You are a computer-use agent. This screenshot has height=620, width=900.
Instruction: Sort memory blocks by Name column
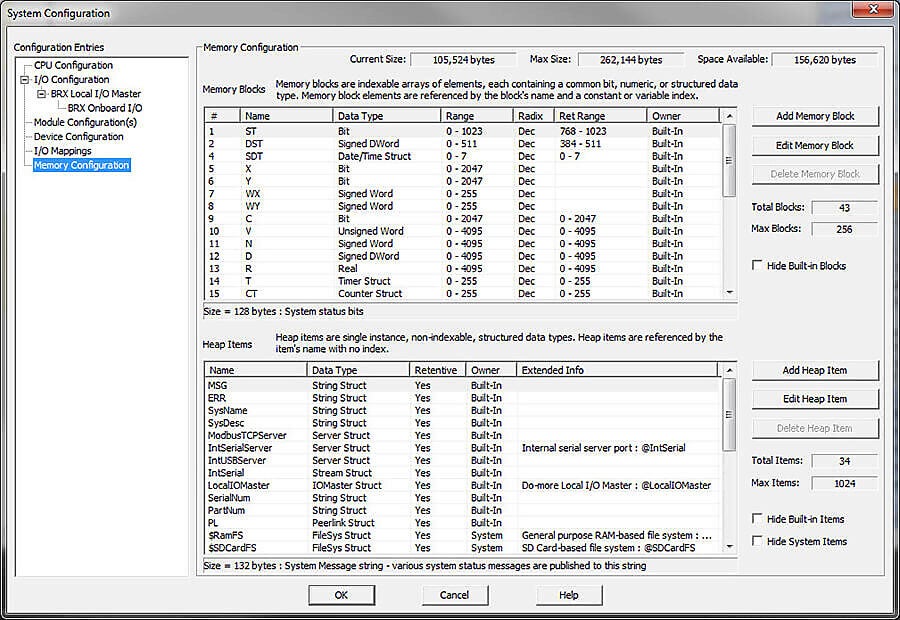click(x=286, y=116)
